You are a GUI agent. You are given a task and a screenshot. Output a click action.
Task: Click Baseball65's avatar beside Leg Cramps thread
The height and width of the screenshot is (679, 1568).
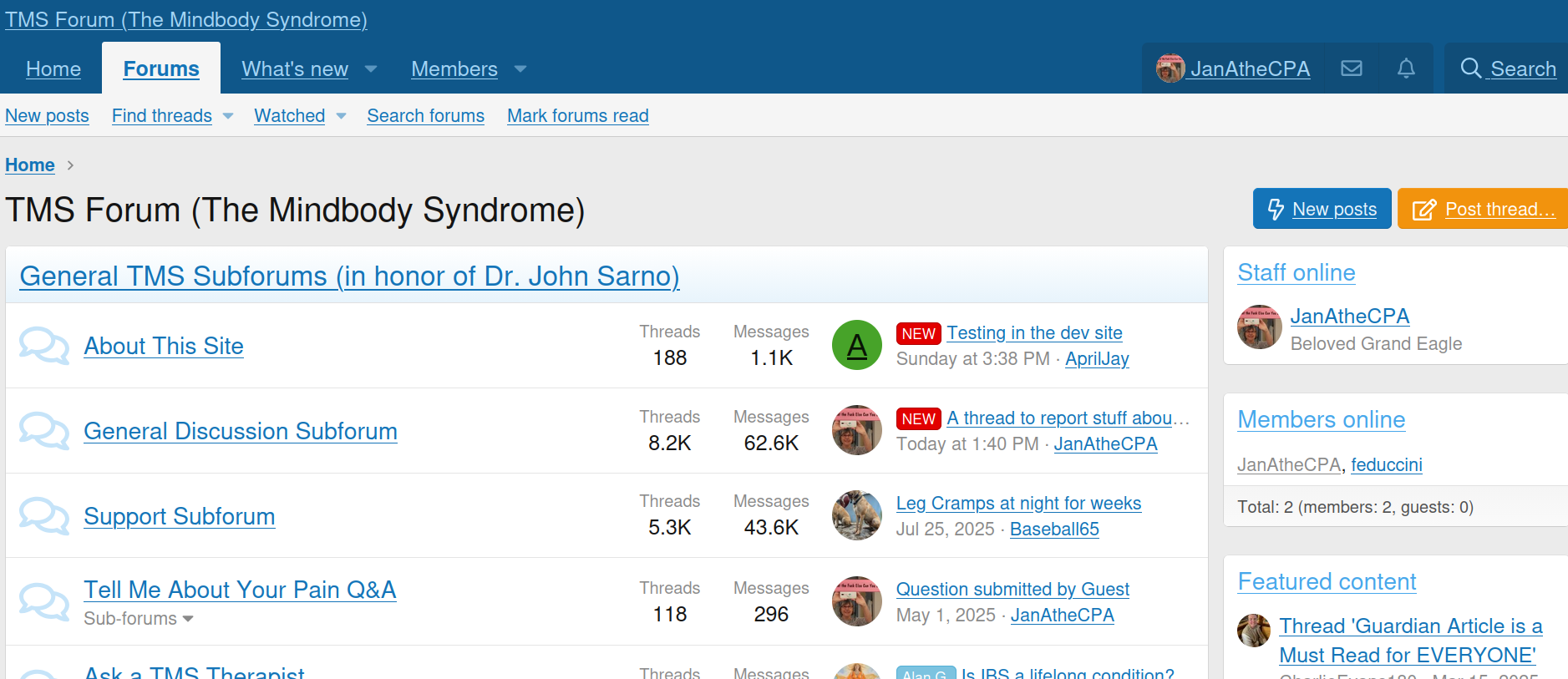click(x=857, y=515)
